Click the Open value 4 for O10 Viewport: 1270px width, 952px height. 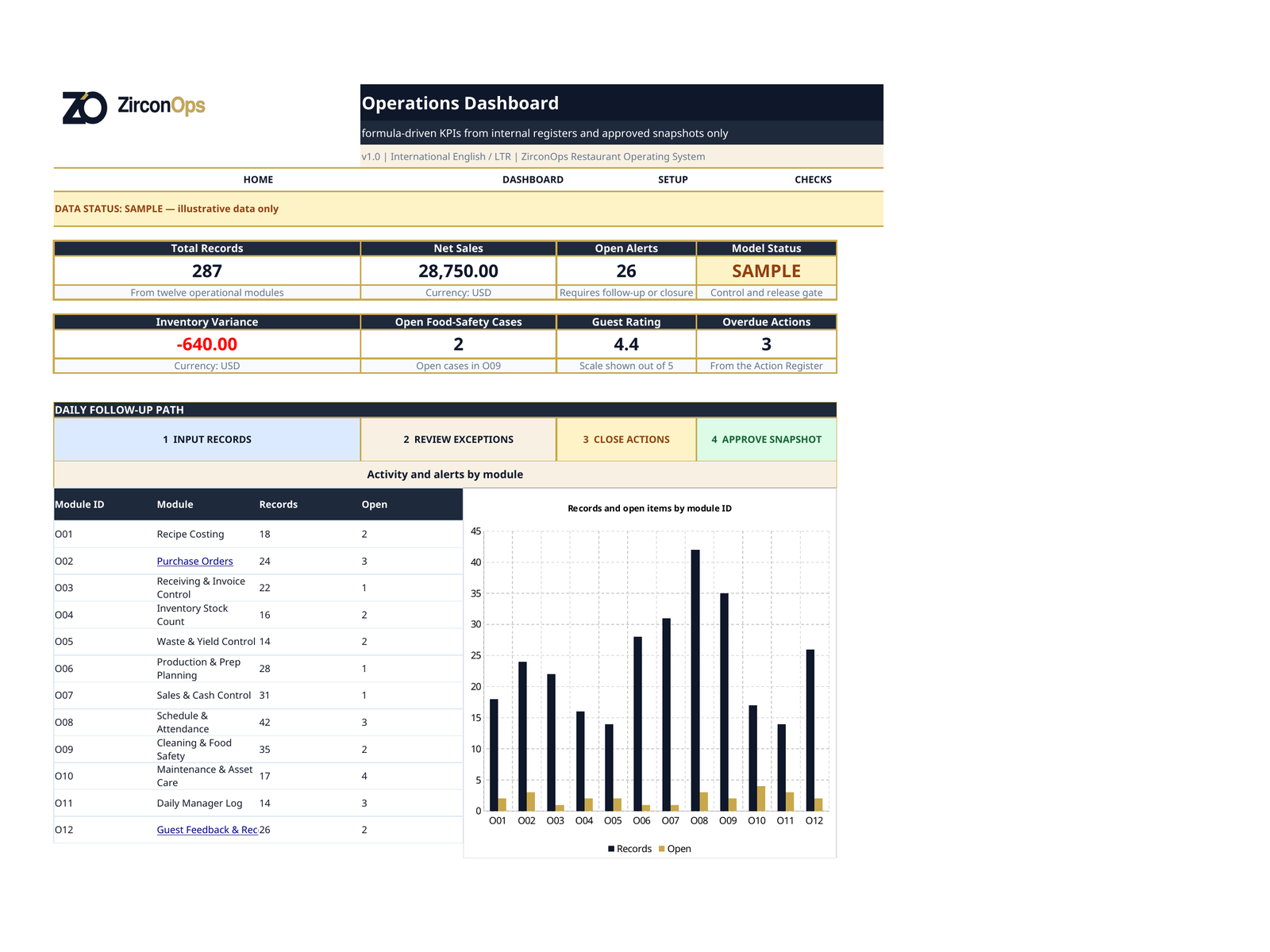tap(364, 777)
